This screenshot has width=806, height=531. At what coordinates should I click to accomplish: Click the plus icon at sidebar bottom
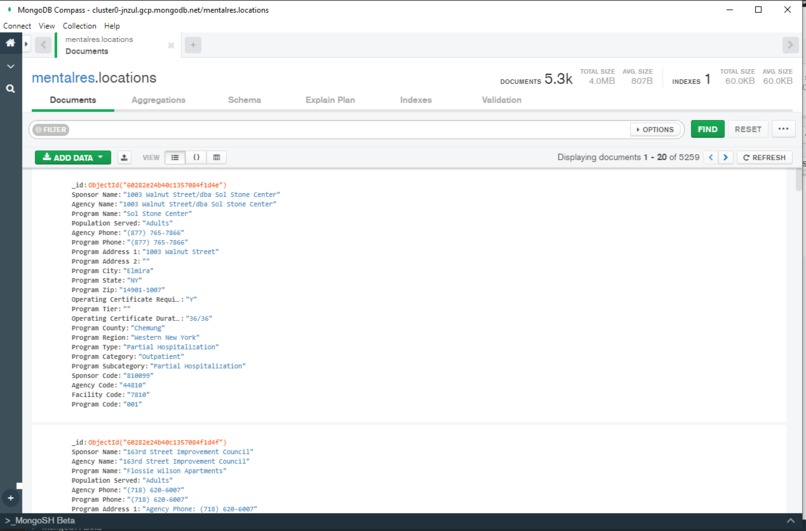click(x=10, y=498)
